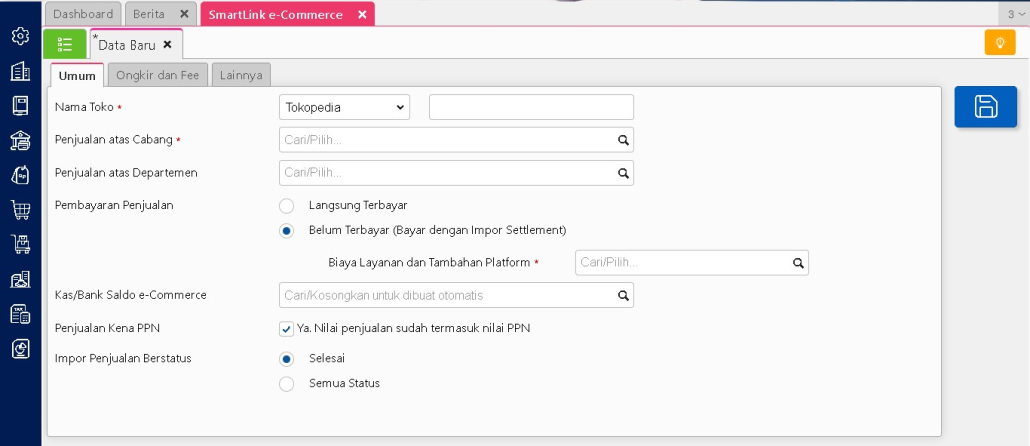This screenshot has height=446, width=1030.
Task: Switch to the Lainnya tab
Action: (241, 75)
